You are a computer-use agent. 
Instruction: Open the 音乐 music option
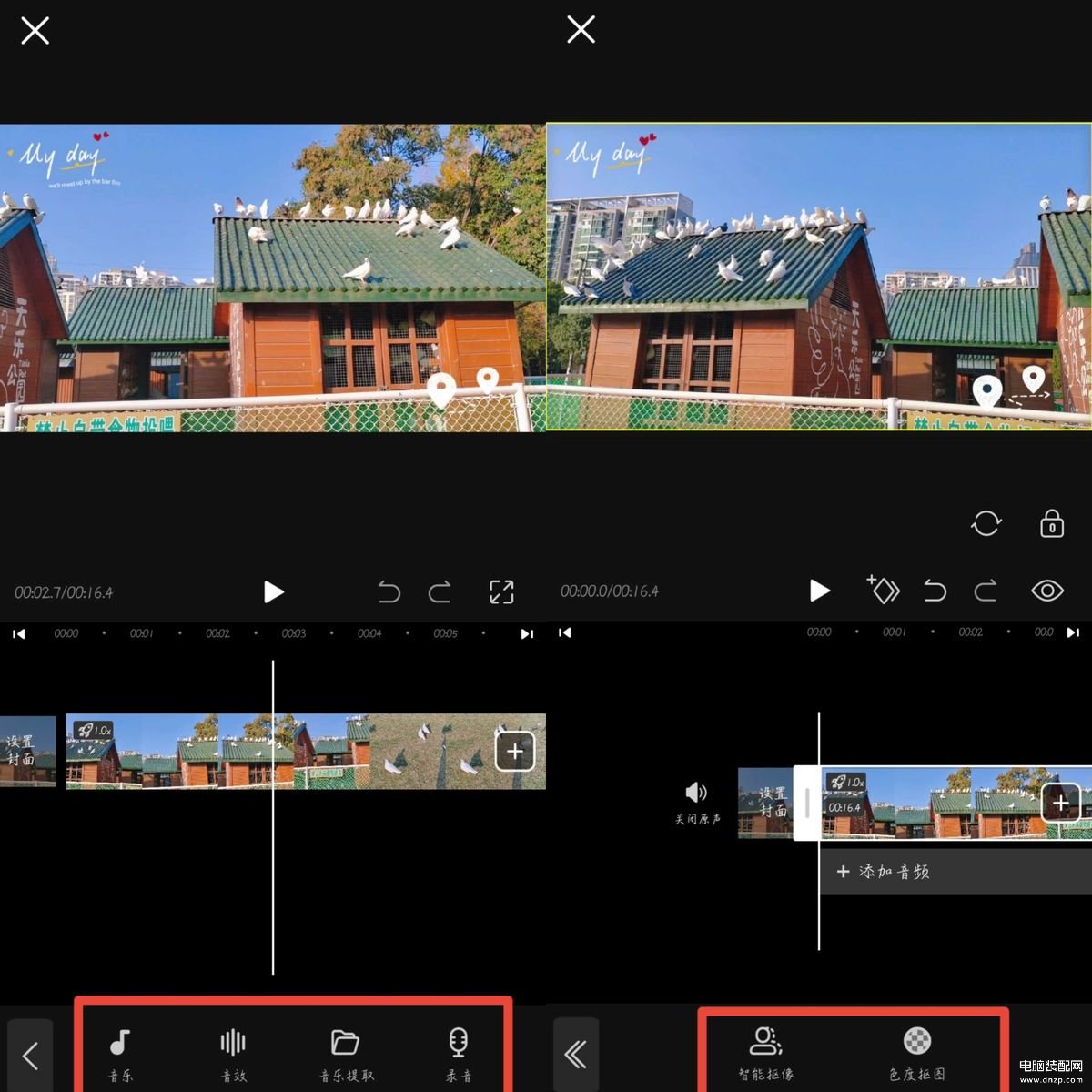click(x=120, y=1054)
